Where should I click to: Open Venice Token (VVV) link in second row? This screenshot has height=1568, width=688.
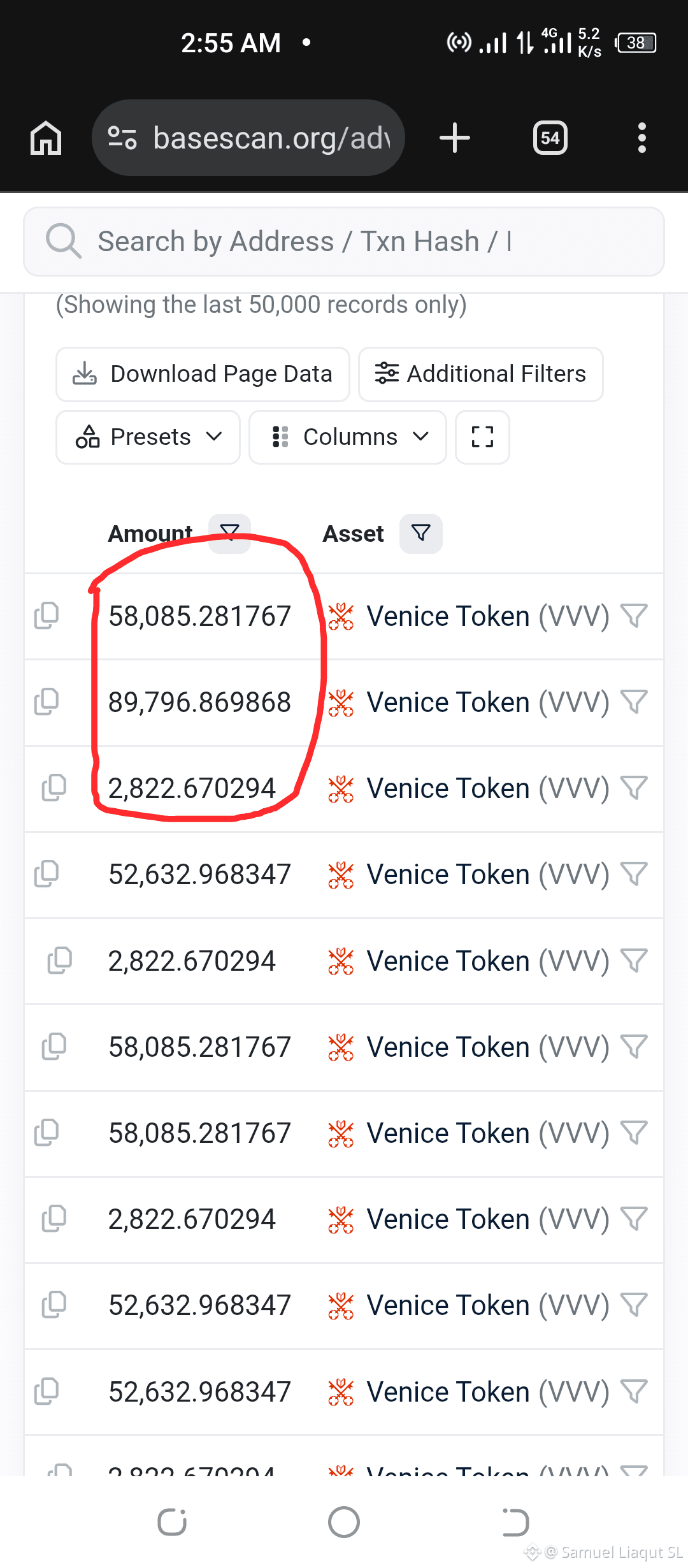[488, 702]
